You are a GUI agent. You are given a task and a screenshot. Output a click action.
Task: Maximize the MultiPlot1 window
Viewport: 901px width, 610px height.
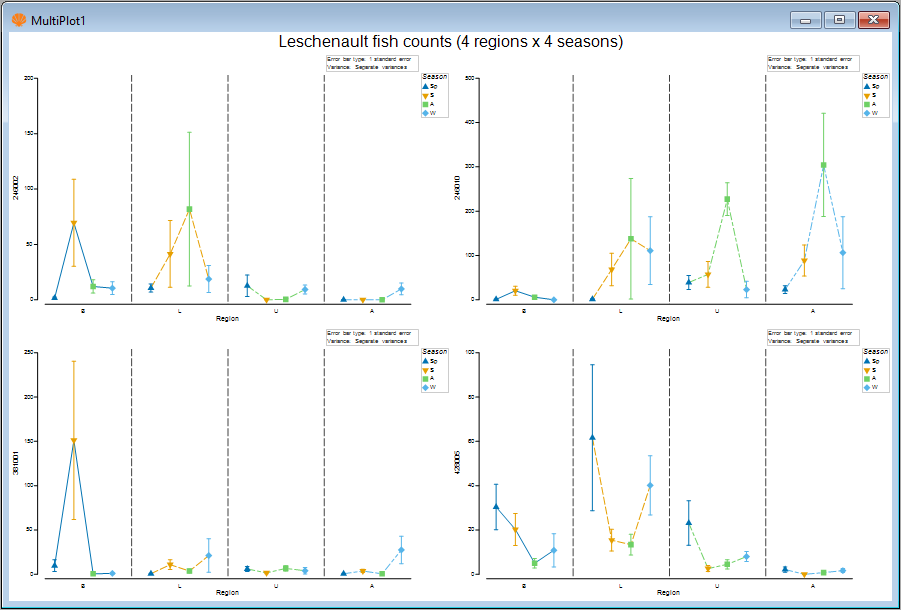pyautogui.click(x=840, y=20)
